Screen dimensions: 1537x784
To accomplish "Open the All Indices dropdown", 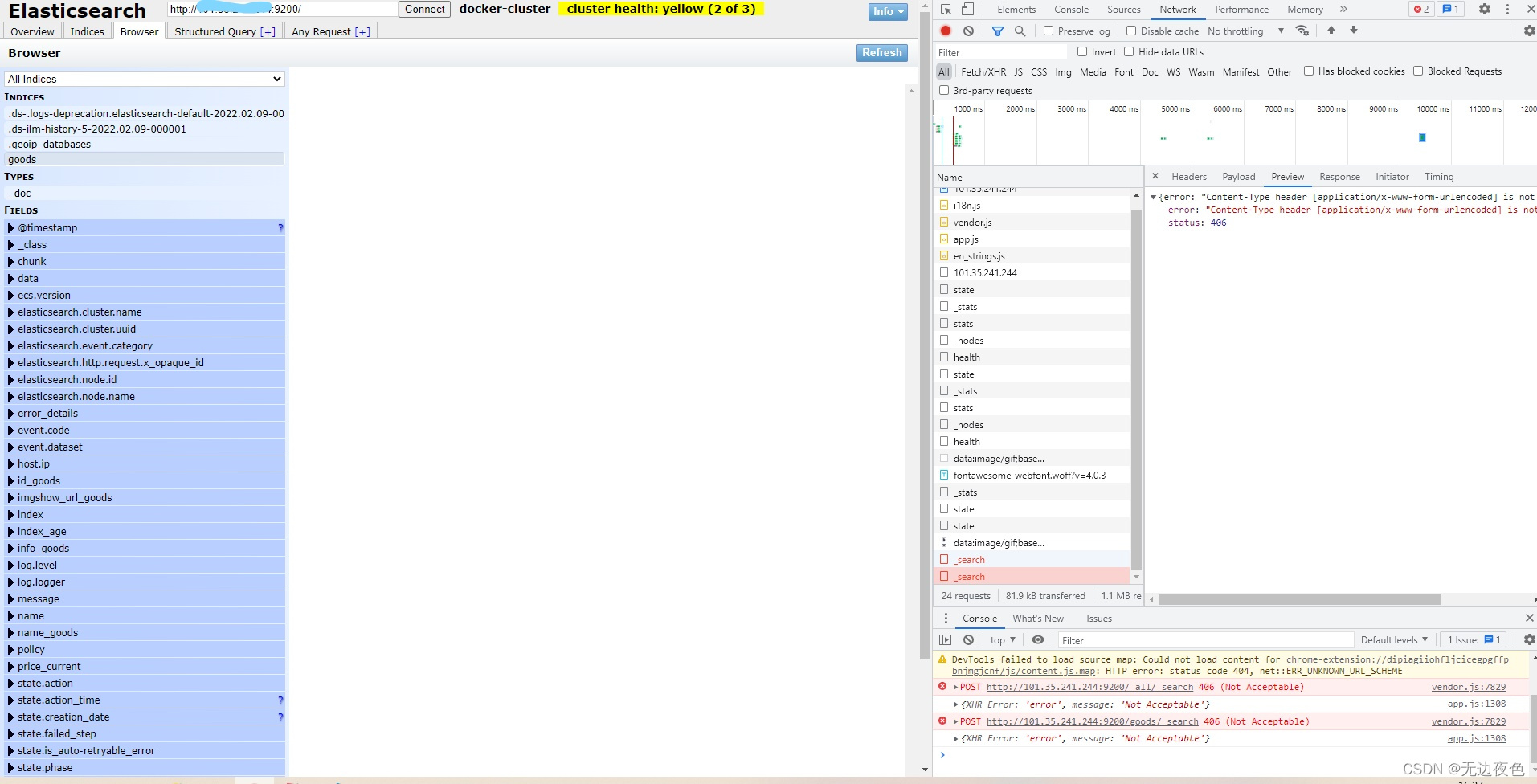I will click(x=145, y=79).
